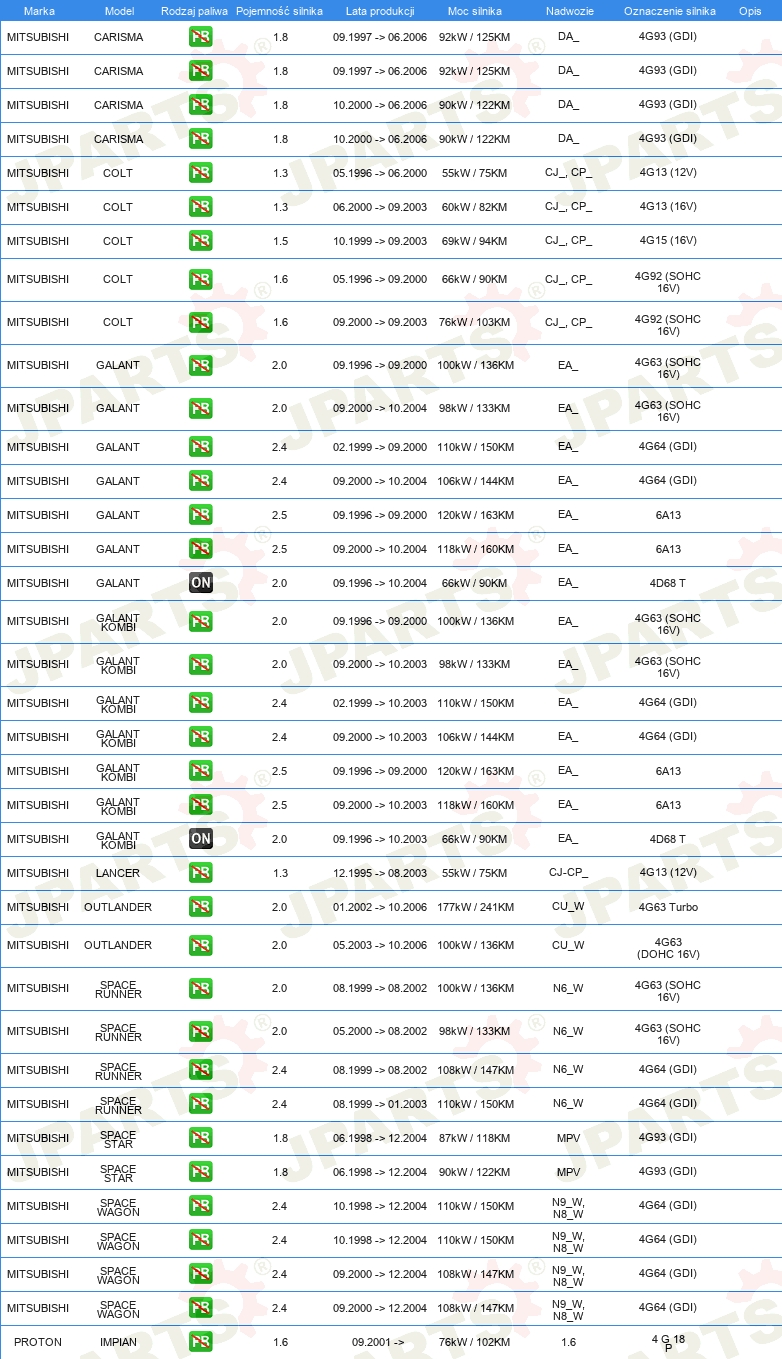Viewport: 782px width, 1359px height.
Task: Click the Pojemność silnika column header
Action: pyautogui.click(x=279, y=11)
